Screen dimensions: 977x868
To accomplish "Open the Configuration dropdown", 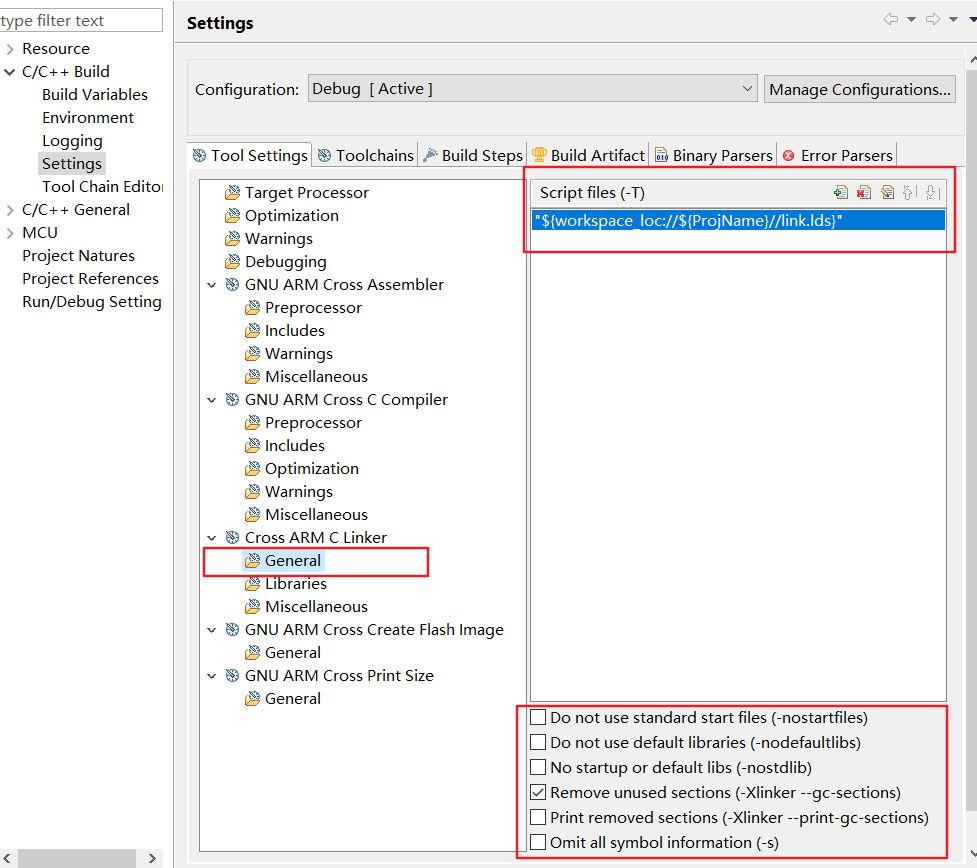I will pyautogui.click(x=533, y=89).
